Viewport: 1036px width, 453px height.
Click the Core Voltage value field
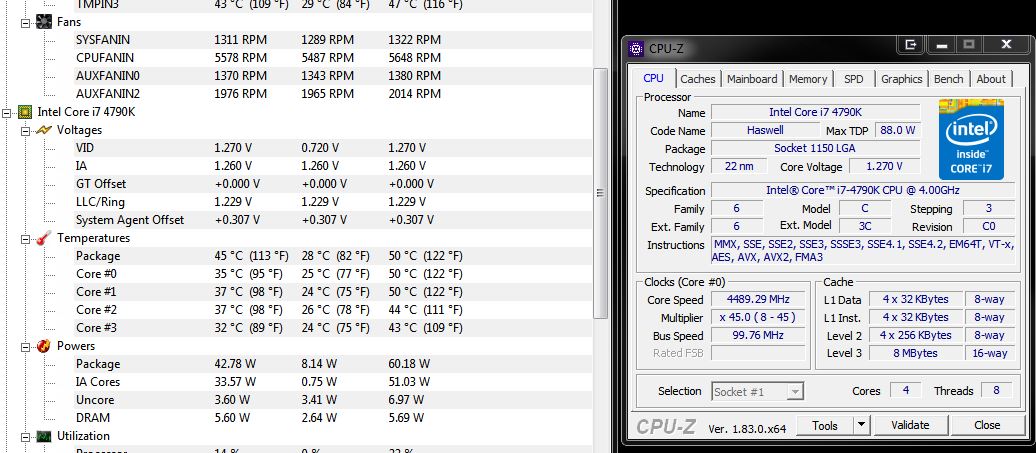tap(883, 167)
